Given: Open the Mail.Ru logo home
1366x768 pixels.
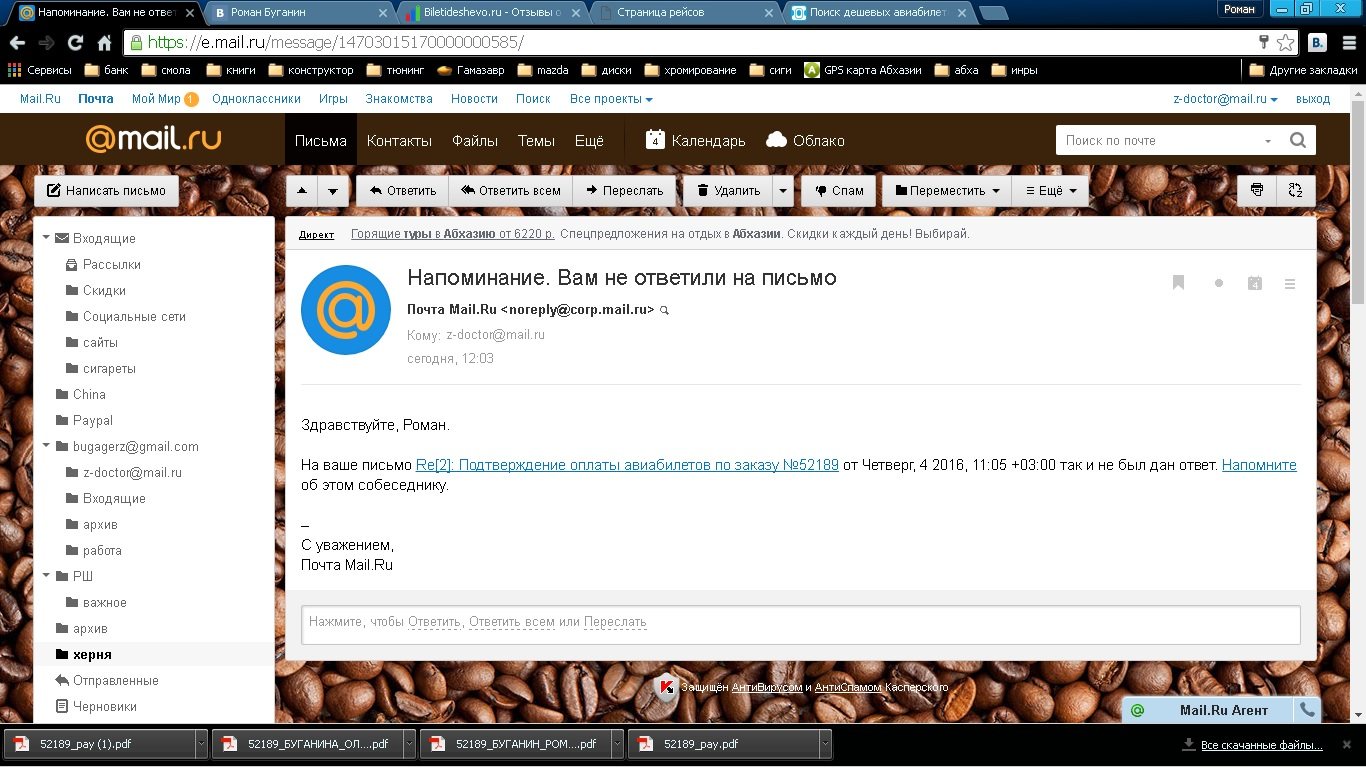Looking at the screenshot, I should click(x=153, y=139).
